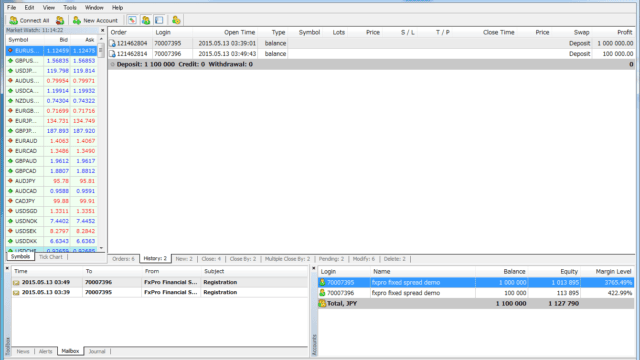640x360 pixels.
Task: Open the Tools menu
Action: coord(69,7)
